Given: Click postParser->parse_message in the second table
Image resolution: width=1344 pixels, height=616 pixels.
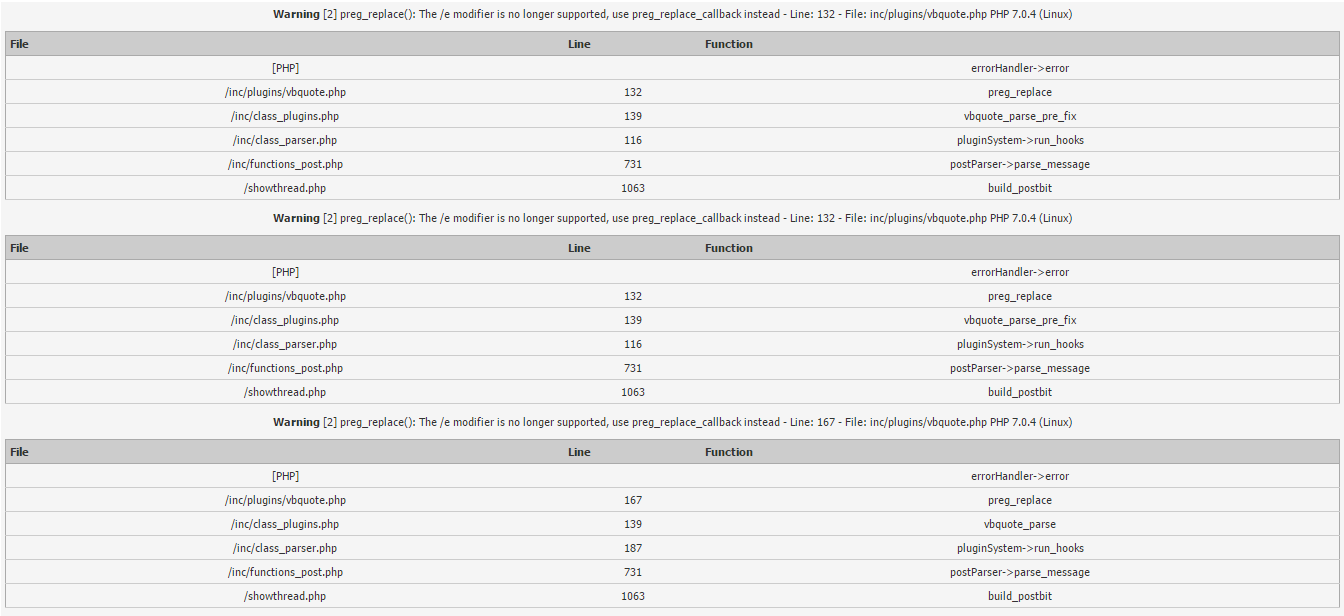Looking at the screenshot, I should pyautogui.click(x=1019, y=368).
